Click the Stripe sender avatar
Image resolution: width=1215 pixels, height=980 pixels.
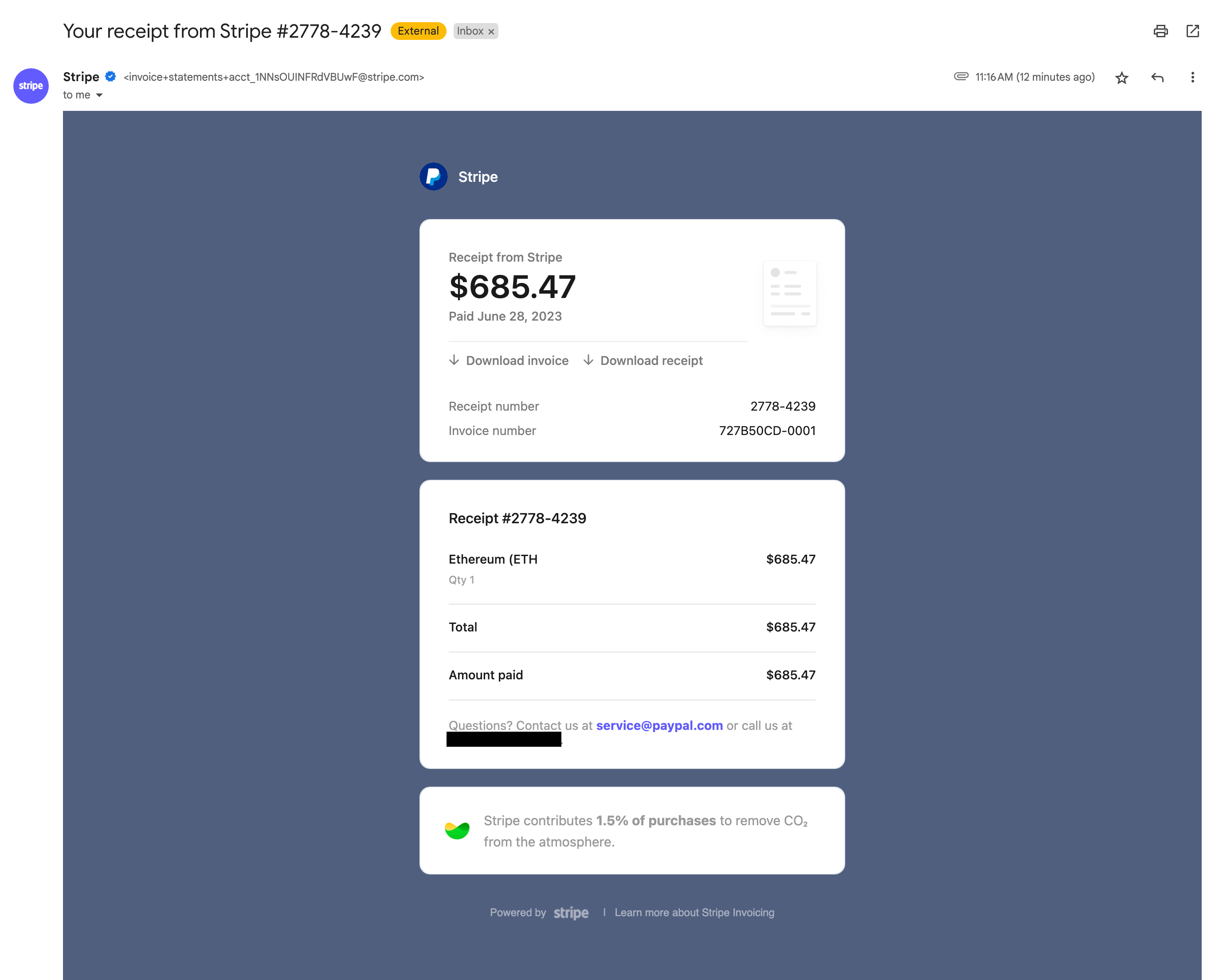point(31,86)
